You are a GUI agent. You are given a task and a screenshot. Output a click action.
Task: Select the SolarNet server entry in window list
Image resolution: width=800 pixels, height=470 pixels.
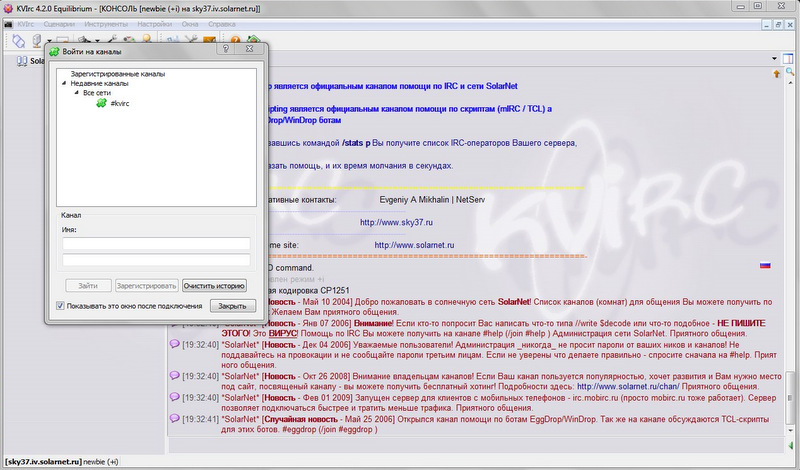click(31, 61)
